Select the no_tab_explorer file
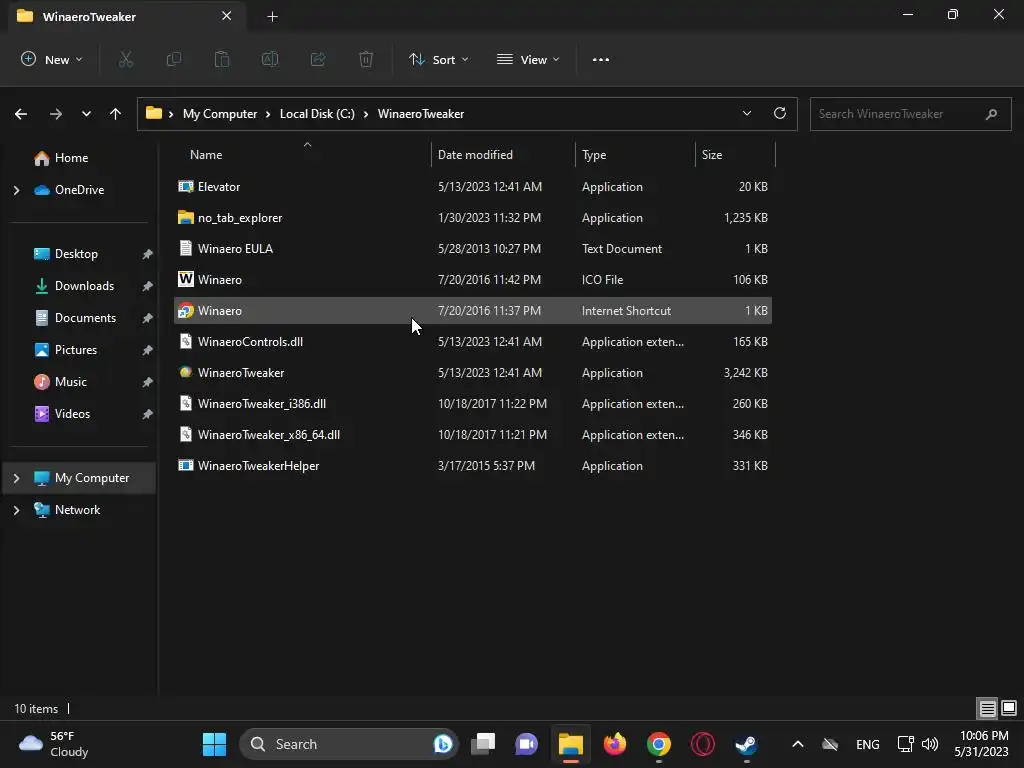 click(x=473, y=217)
